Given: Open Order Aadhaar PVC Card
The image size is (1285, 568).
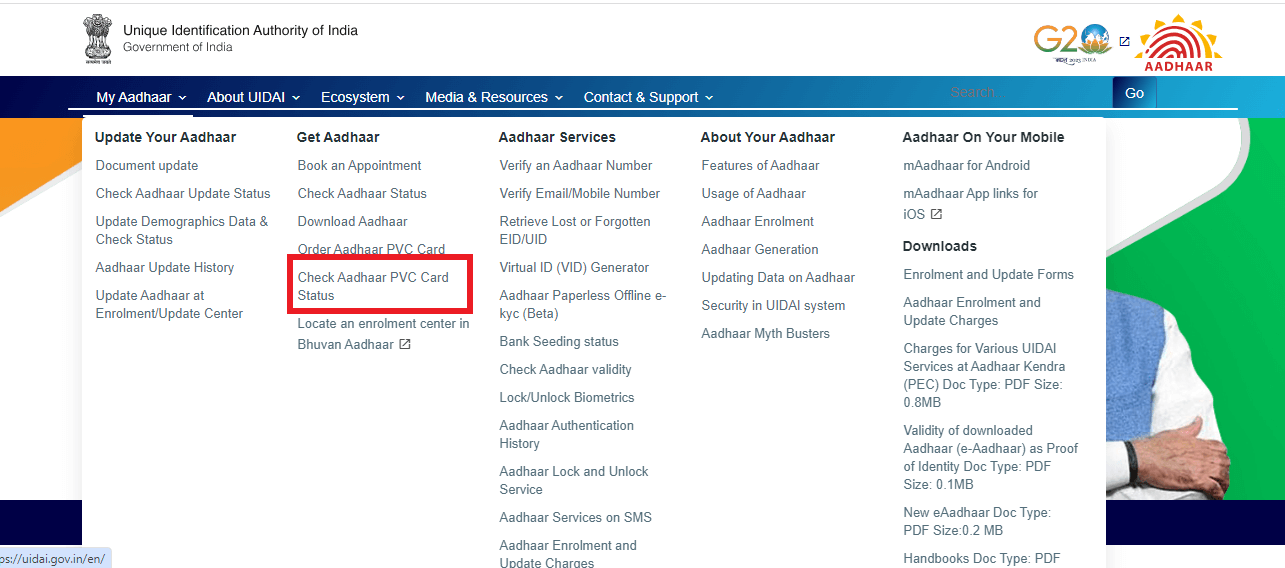Looking at the screenshot, I should click(x=371, y=250).
